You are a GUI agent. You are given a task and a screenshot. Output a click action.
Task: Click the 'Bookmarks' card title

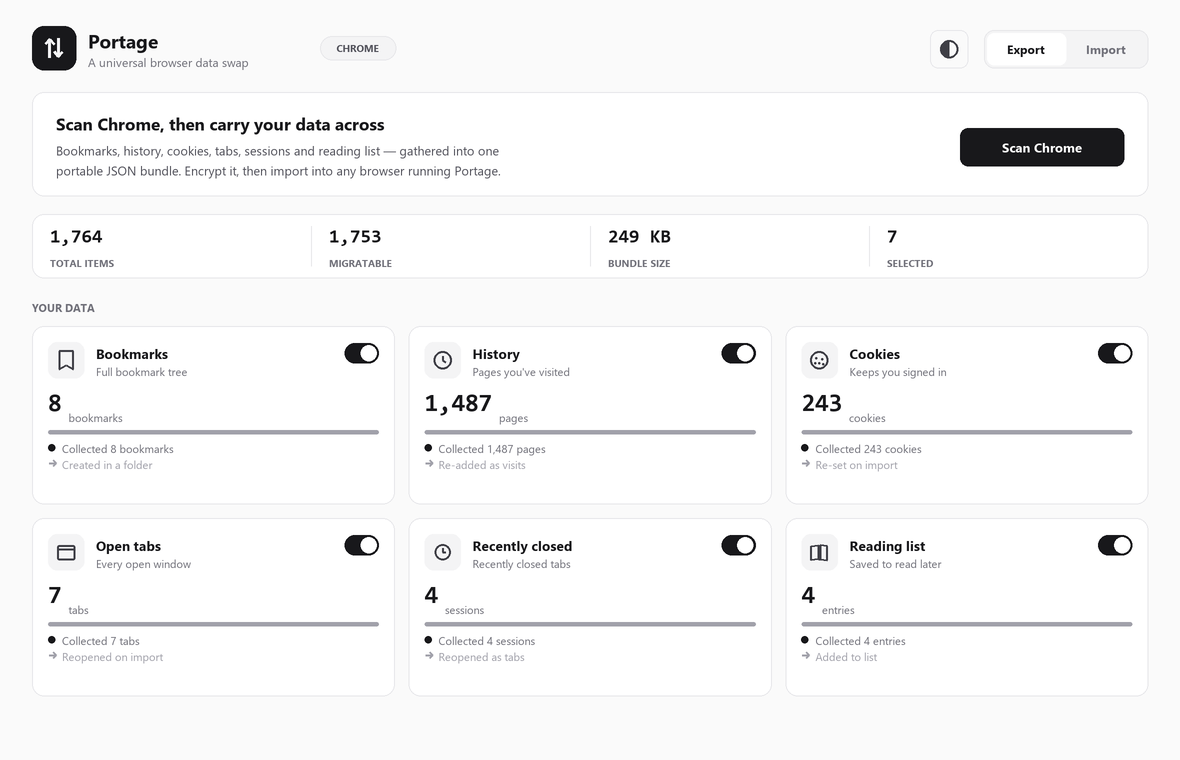pyautogui.click(x=132, y=354)
